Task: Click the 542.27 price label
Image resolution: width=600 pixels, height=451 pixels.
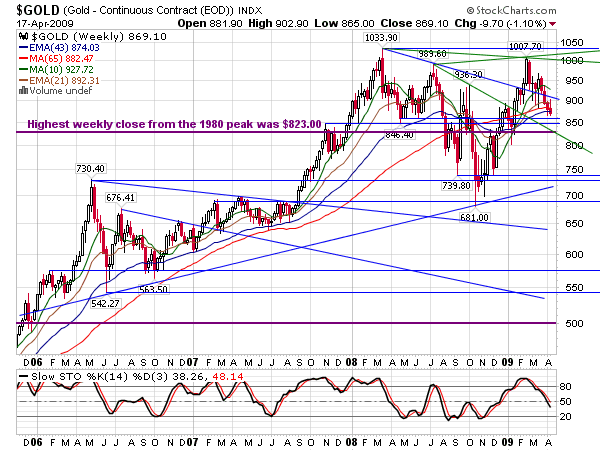Action: coord(105,304)
